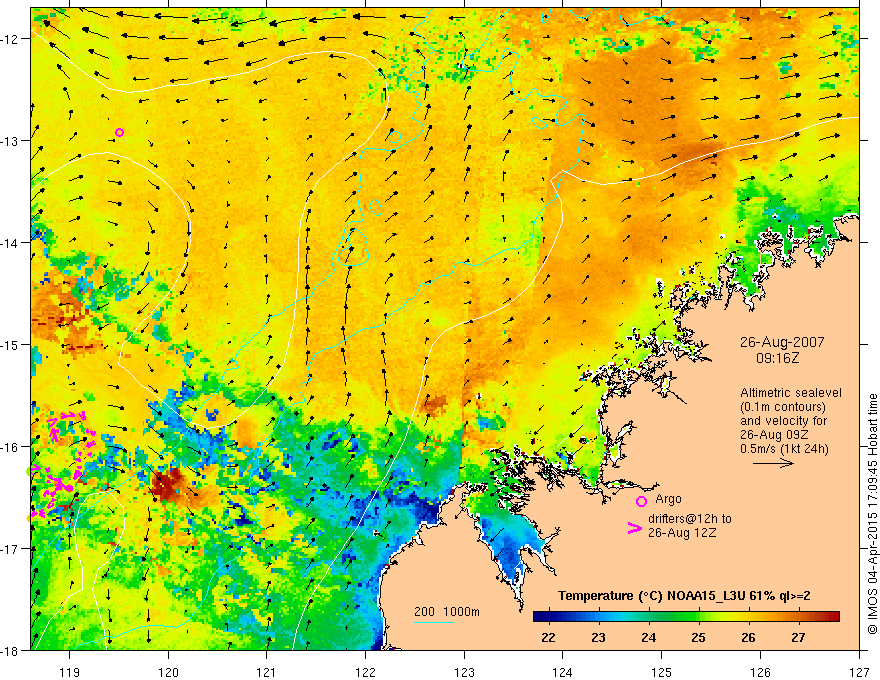Screen dimensions: 880x680
Task: Click the color bar label '27'
Action: pos(798,638)
